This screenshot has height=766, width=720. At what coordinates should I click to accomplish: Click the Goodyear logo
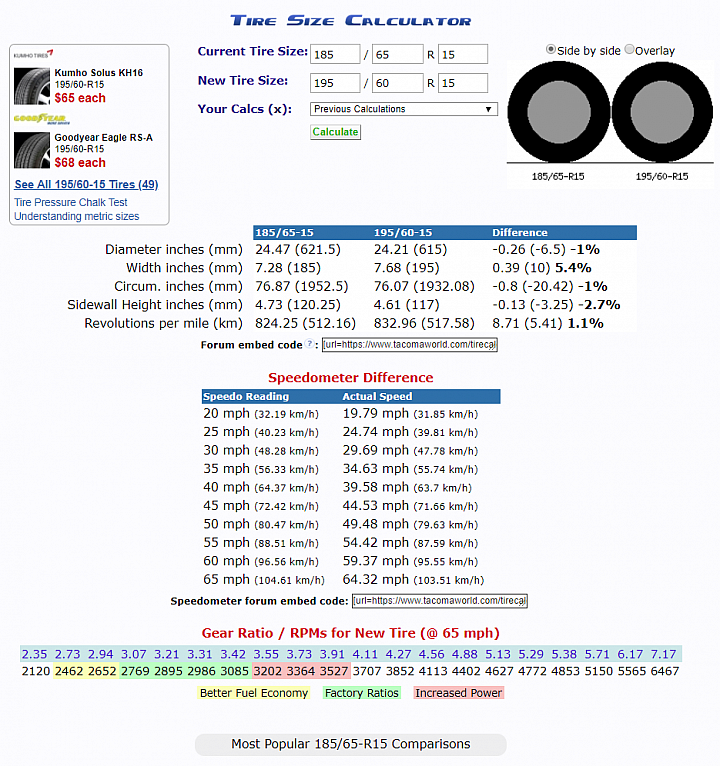pos(42,119)
